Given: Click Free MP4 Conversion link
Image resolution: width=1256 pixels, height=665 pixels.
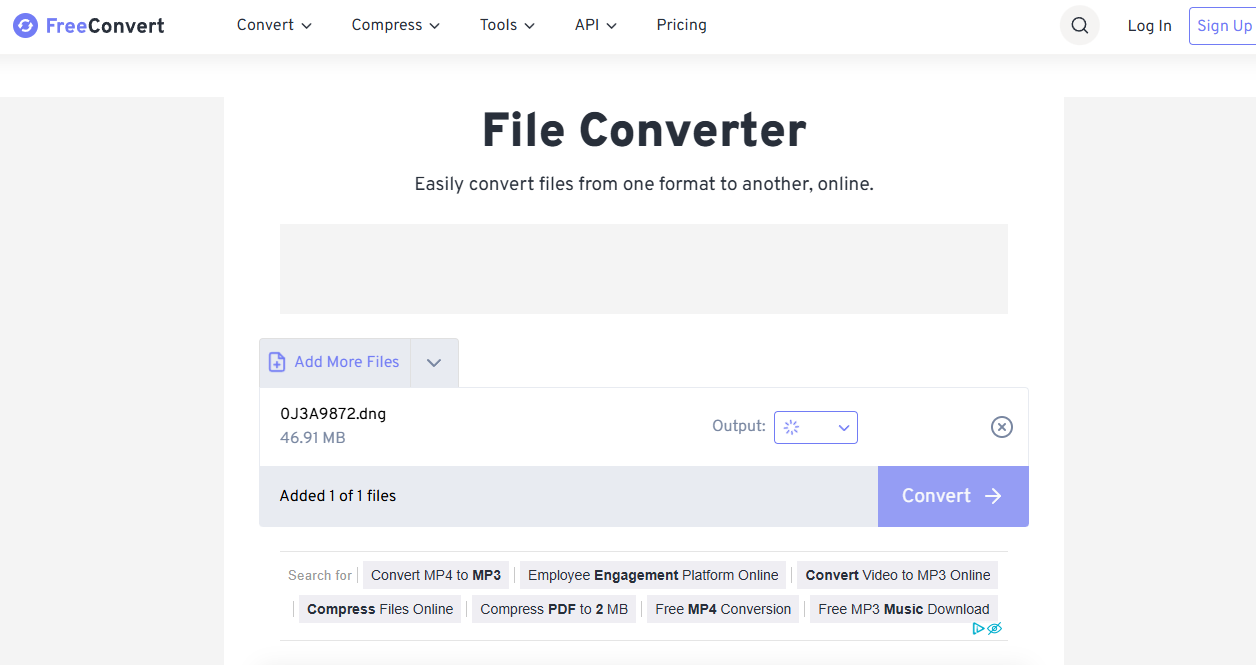Looking at the screenshot, I should tap(723, 609).
